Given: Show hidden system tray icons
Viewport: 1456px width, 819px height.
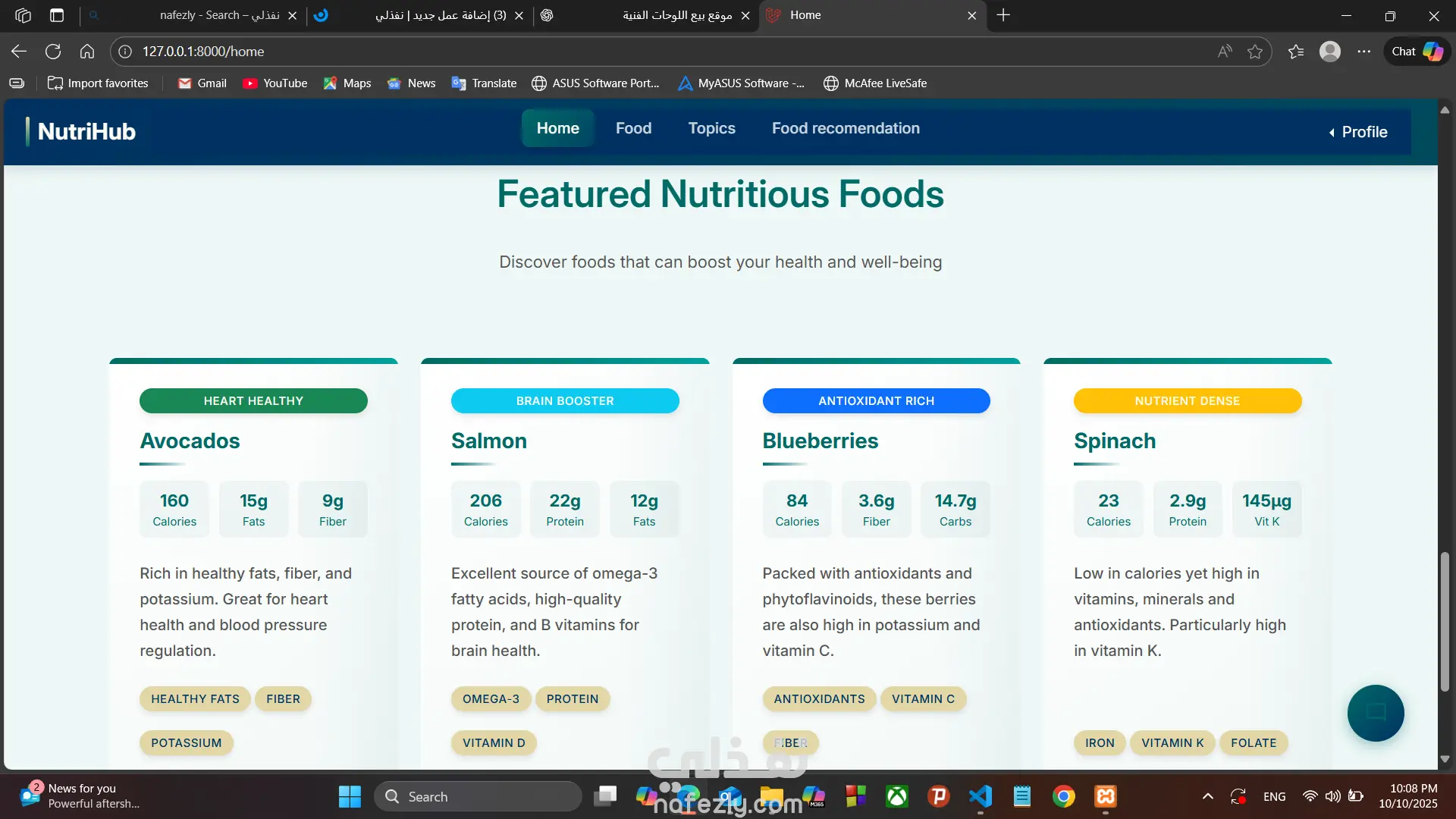Looking at the screenshot, I should click(1207, 796).
